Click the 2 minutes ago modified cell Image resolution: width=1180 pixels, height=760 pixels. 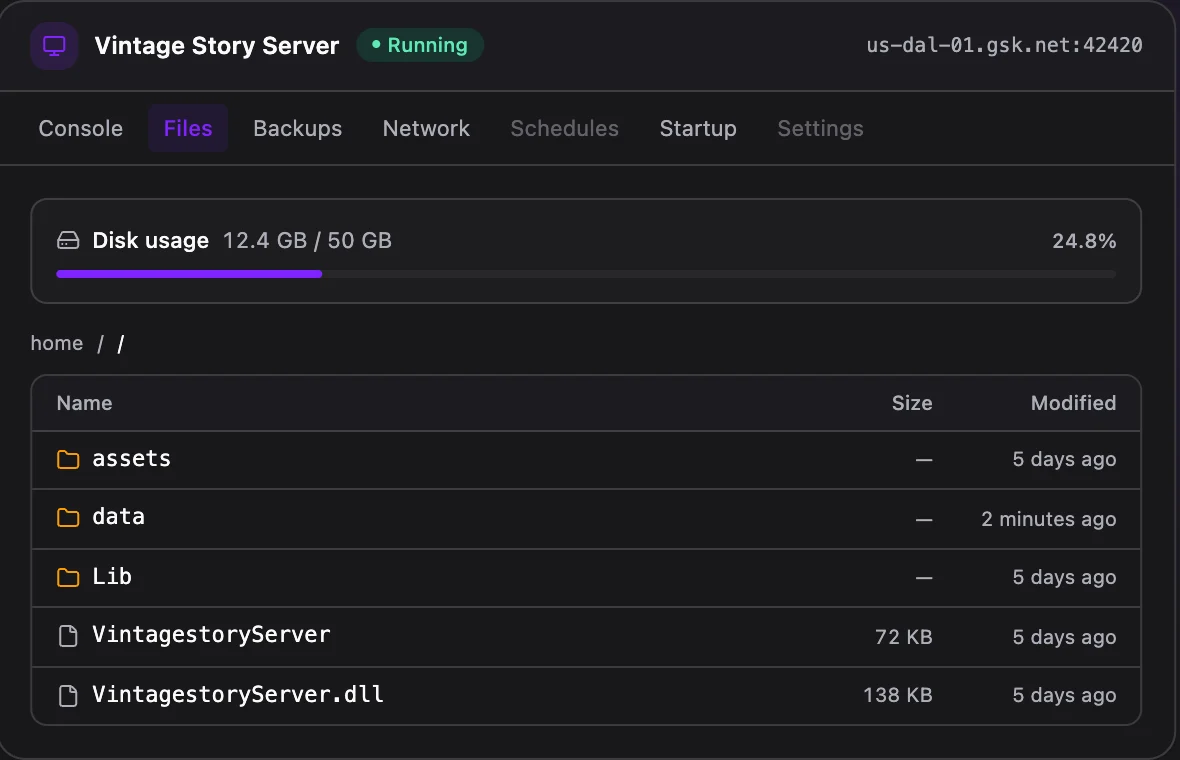[1048, 519]
